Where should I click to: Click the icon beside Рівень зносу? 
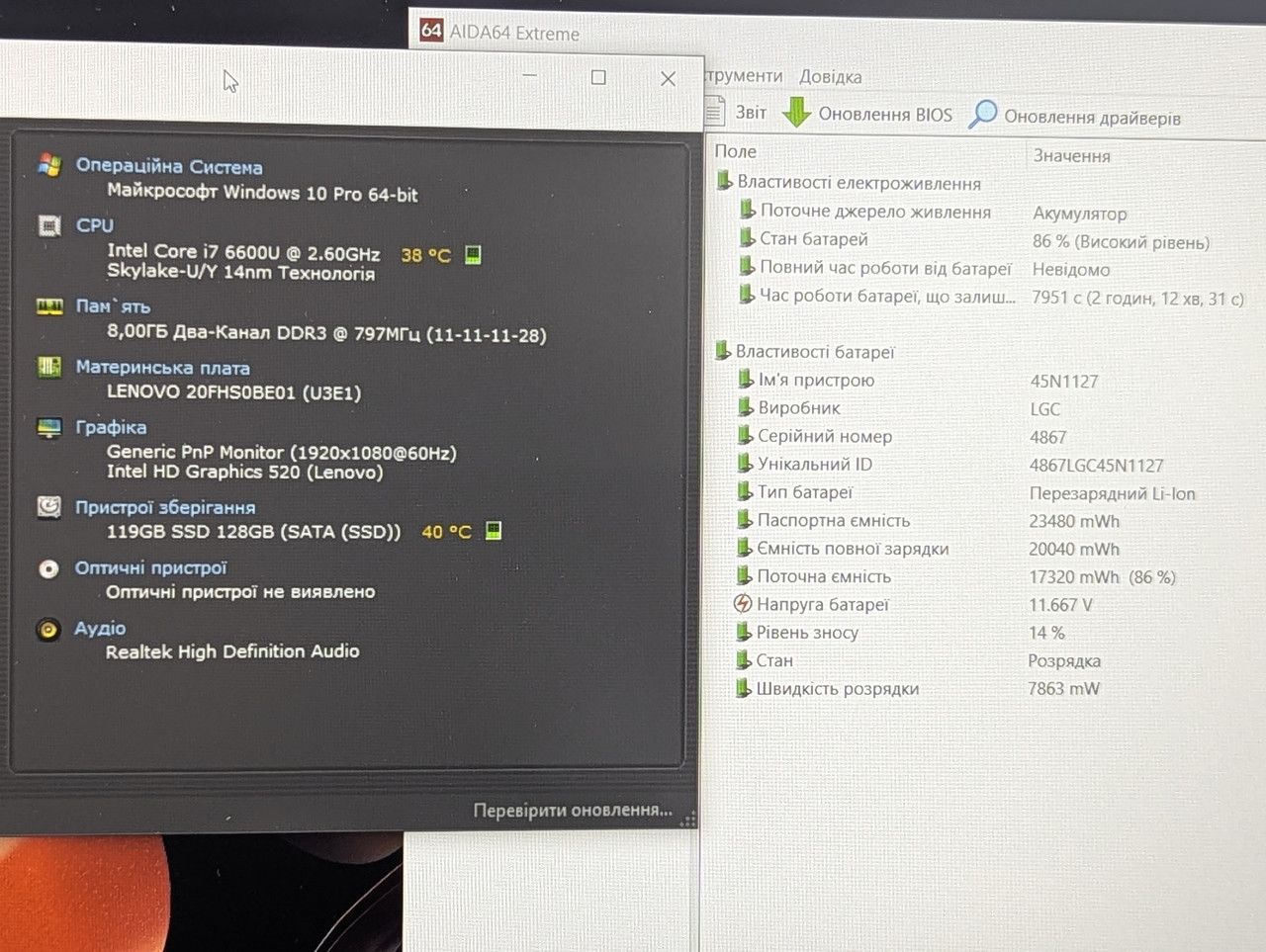coord(744,632)
